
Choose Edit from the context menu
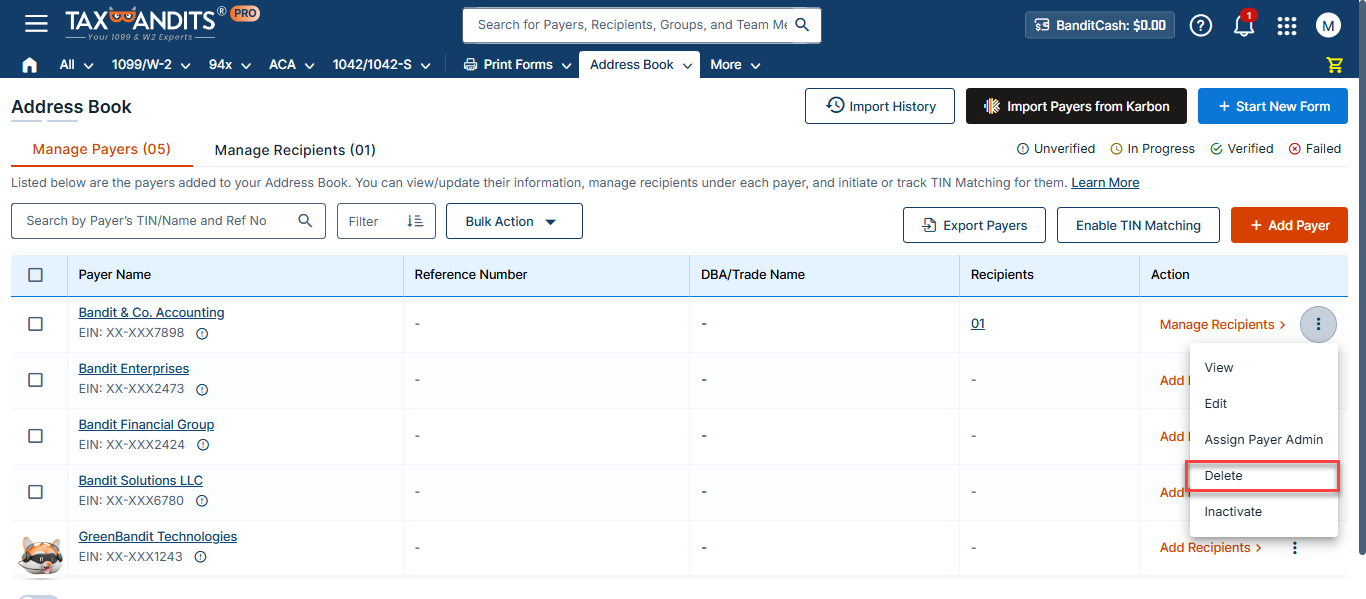pos(1263,404)
